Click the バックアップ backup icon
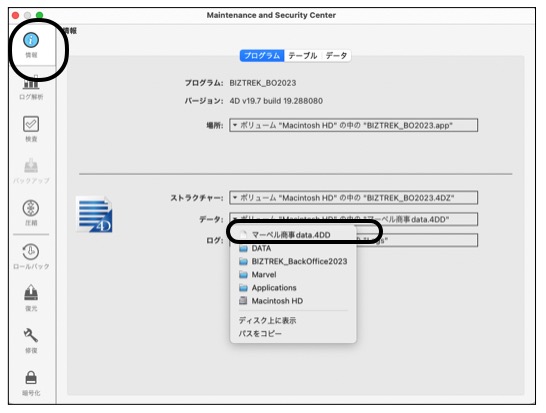Screen dimensions: 546x413 click(31, 171)
